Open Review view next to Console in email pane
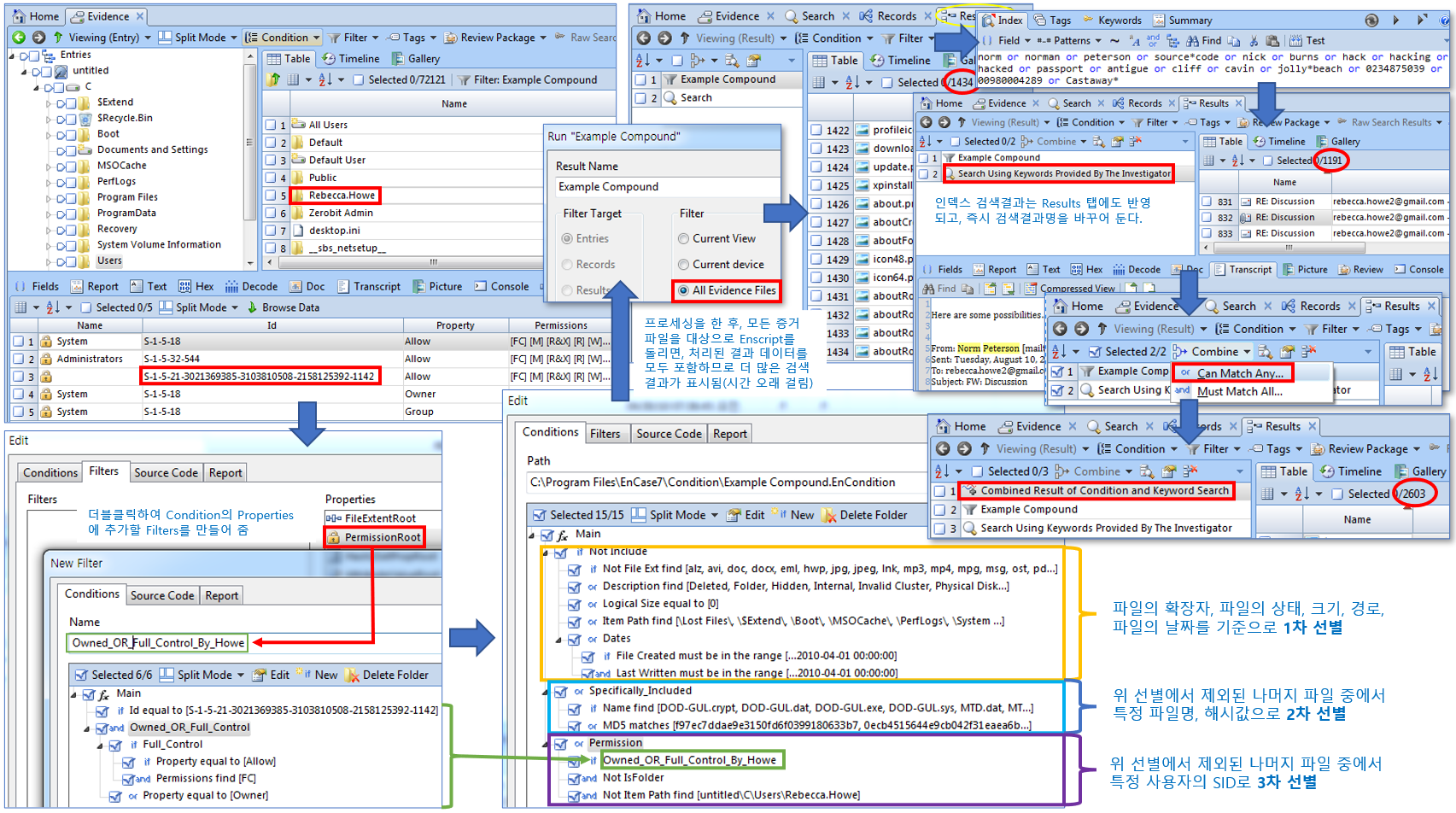This screenshot has height=813, width=1456. [x=1360, y=270]
